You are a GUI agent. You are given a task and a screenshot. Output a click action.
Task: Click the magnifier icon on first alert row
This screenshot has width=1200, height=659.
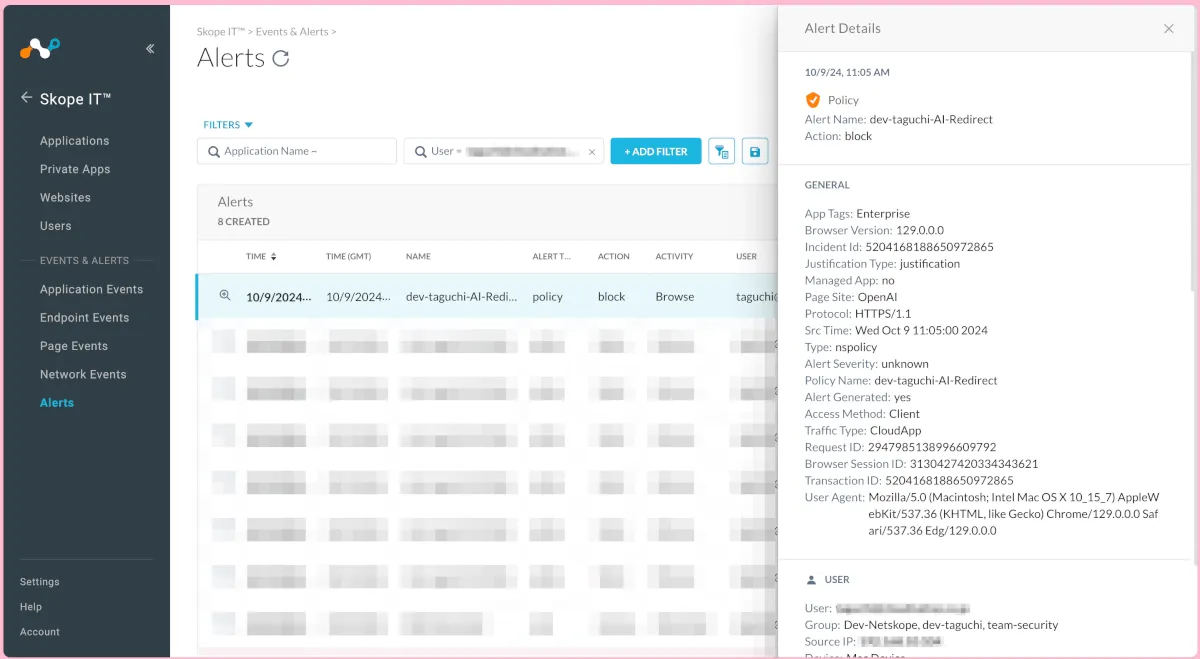(x=225, y=296)
